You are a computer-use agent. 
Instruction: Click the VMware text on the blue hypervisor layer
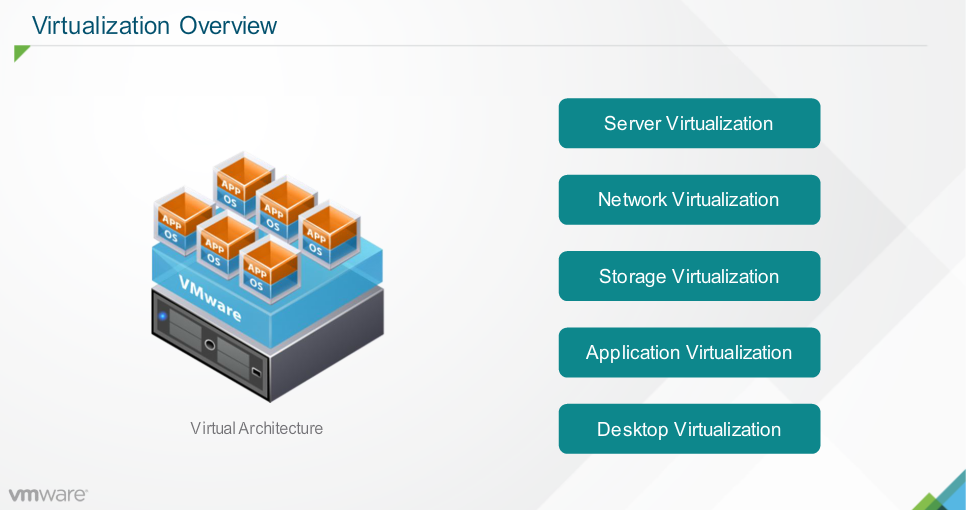(x=211, y=297)
